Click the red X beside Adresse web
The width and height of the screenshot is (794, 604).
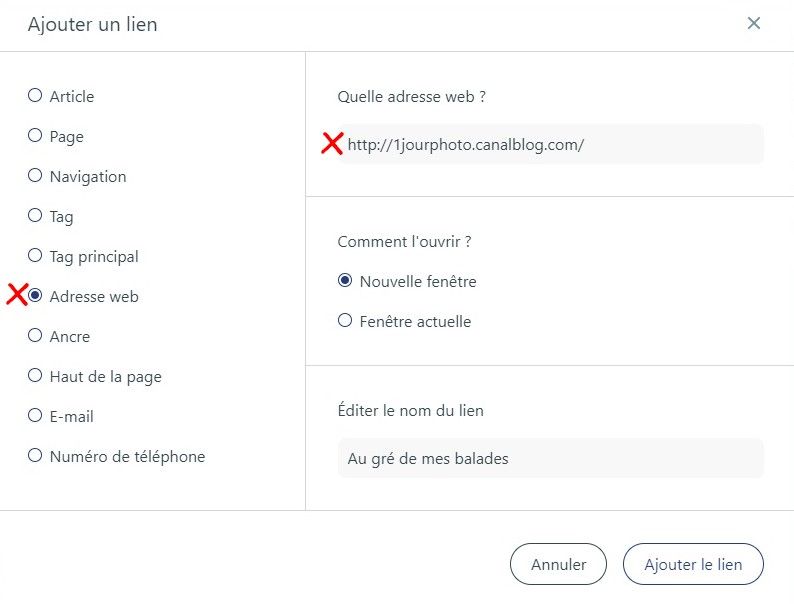17,295
